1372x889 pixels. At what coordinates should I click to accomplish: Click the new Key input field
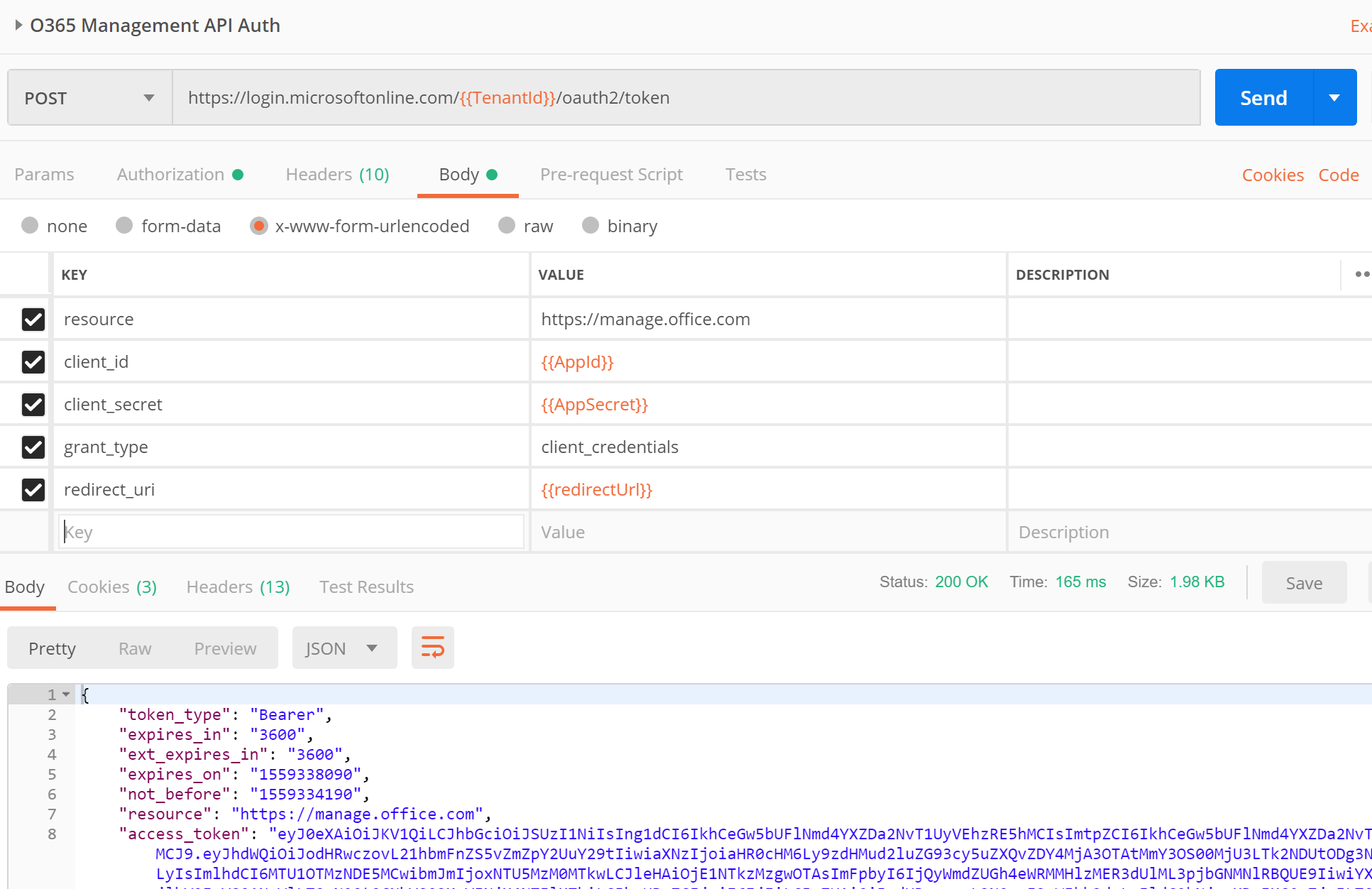click(x=291, y=532)
